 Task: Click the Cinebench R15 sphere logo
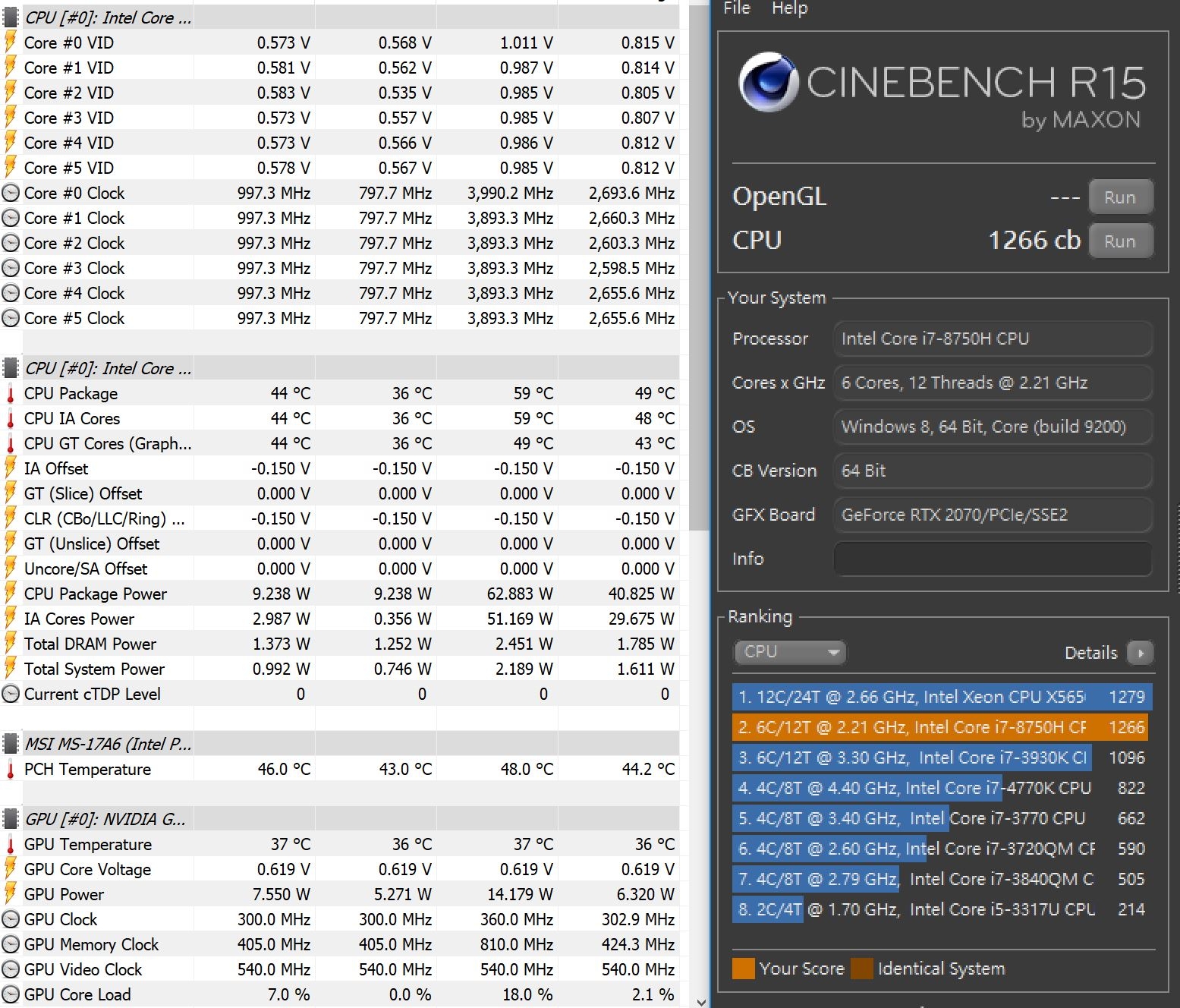[x=768, y=82]
